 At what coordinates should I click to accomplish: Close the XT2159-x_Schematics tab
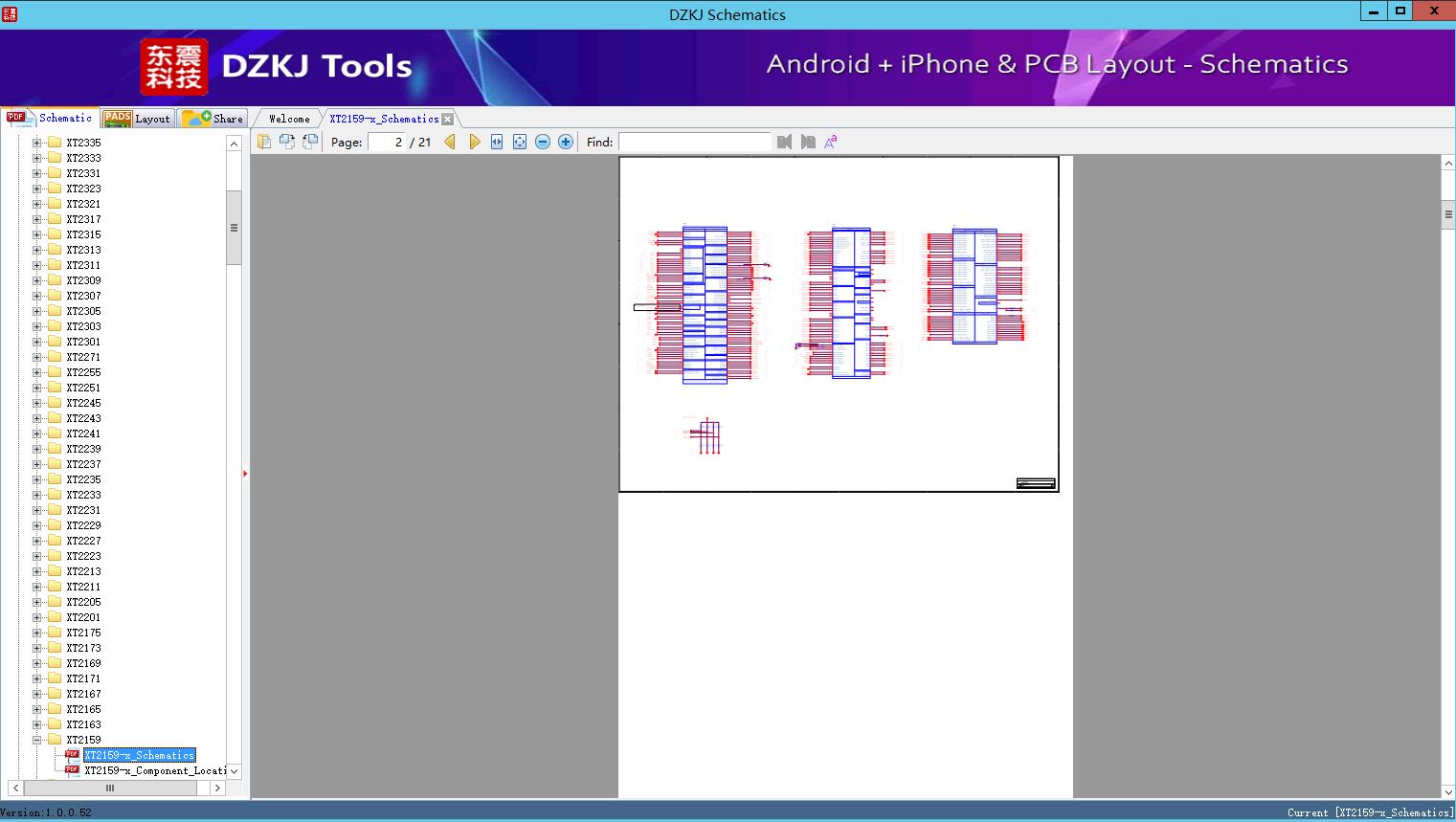448,119
